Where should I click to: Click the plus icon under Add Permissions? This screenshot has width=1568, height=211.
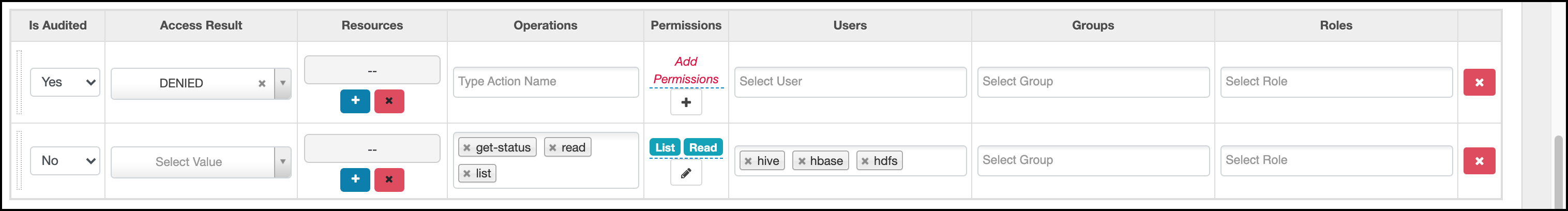[x=685, y=103]
